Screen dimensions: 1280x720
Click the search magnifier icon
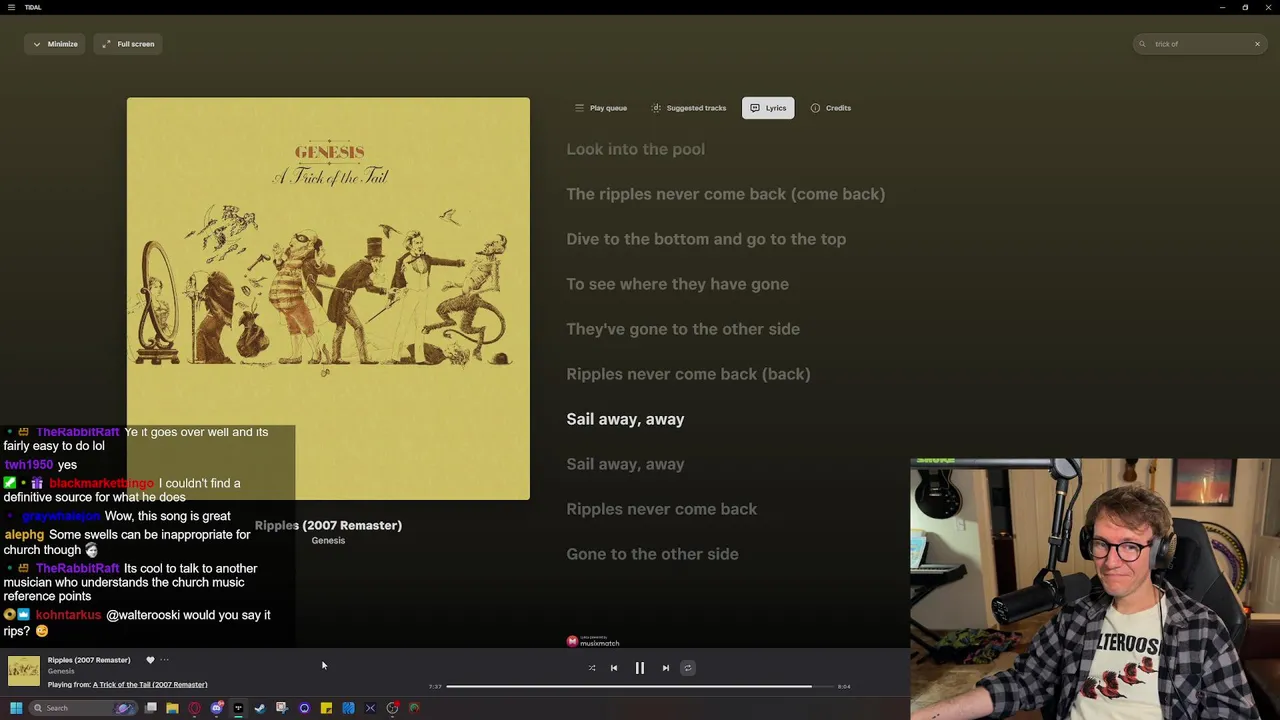coord(1143,44)
